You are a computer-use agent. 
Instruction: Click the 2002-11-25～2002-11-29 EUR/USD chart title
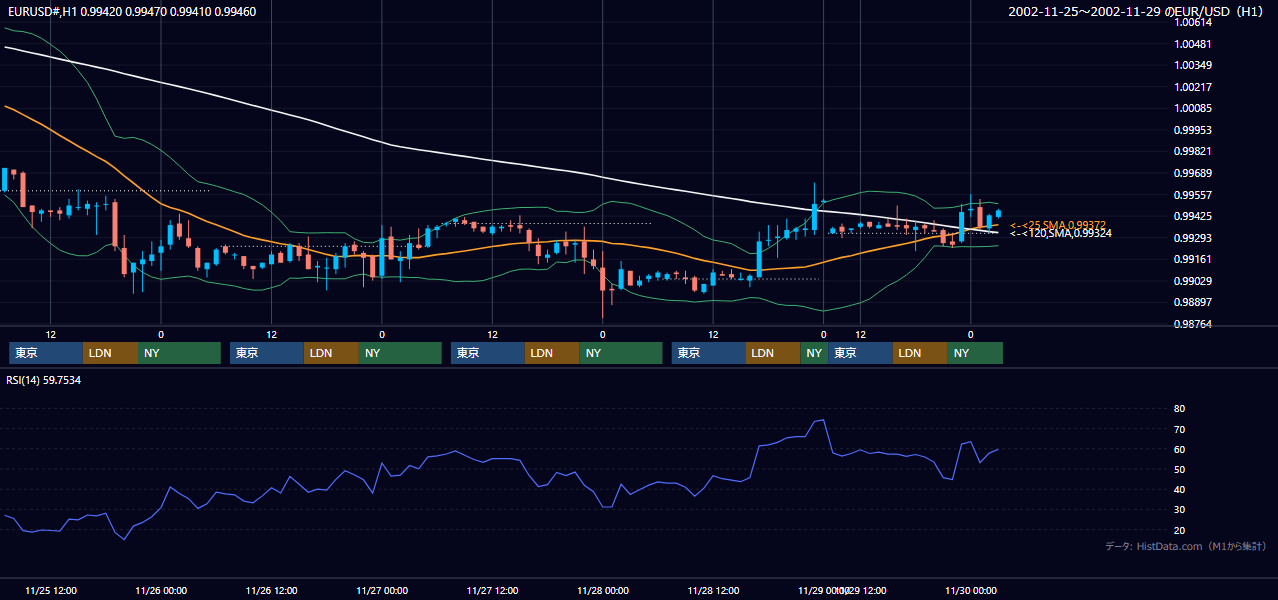coord(1136,12)
